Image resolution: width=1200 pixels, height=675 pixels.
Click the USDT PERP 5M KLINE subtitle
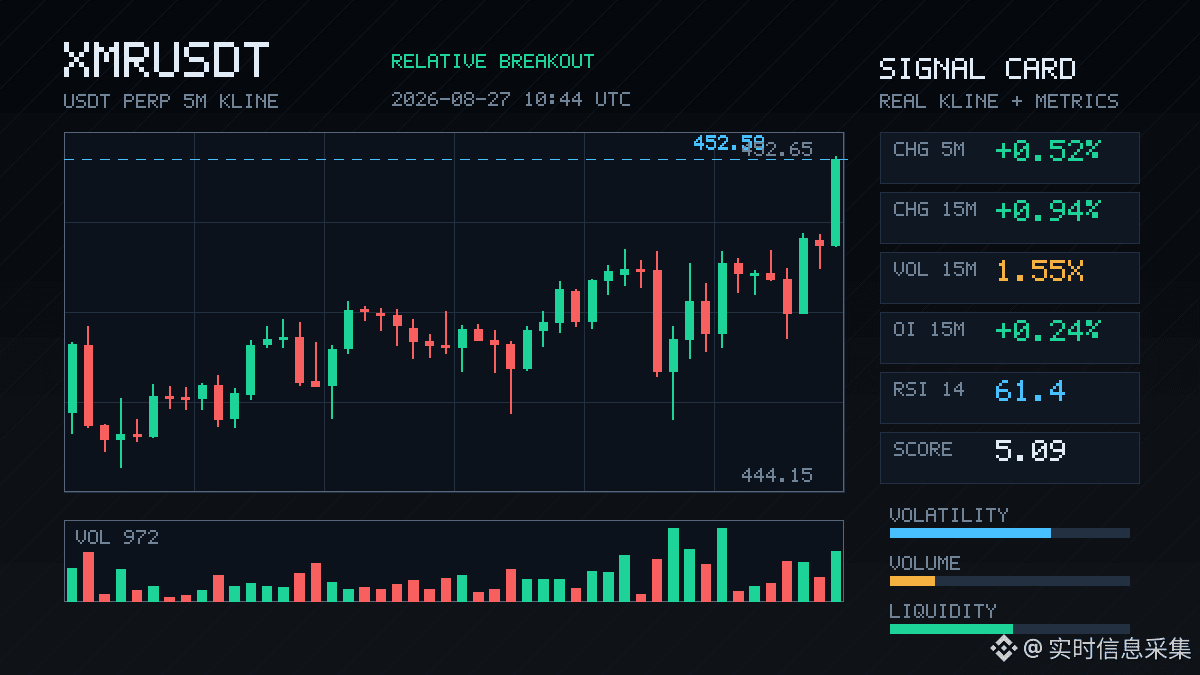171,101
